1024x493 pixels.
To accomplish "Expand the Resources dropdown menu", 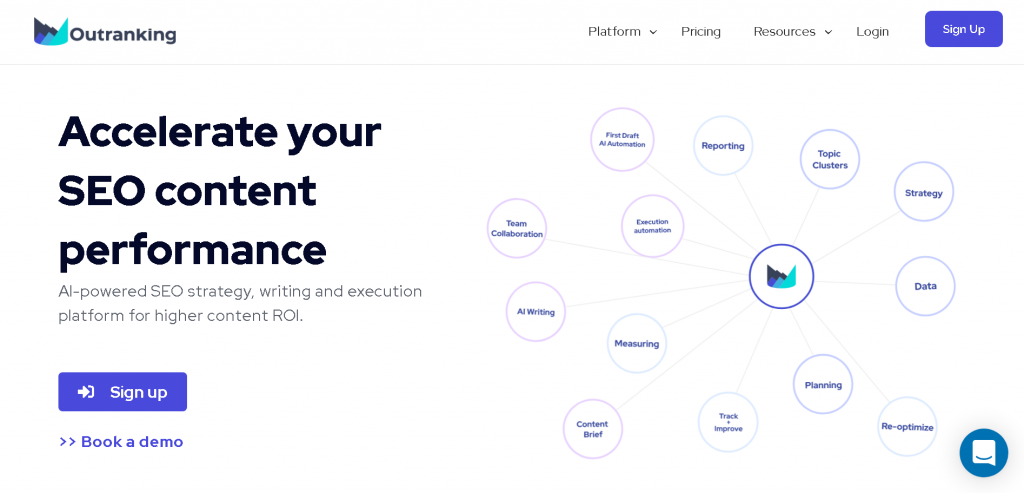I will 792,32.
